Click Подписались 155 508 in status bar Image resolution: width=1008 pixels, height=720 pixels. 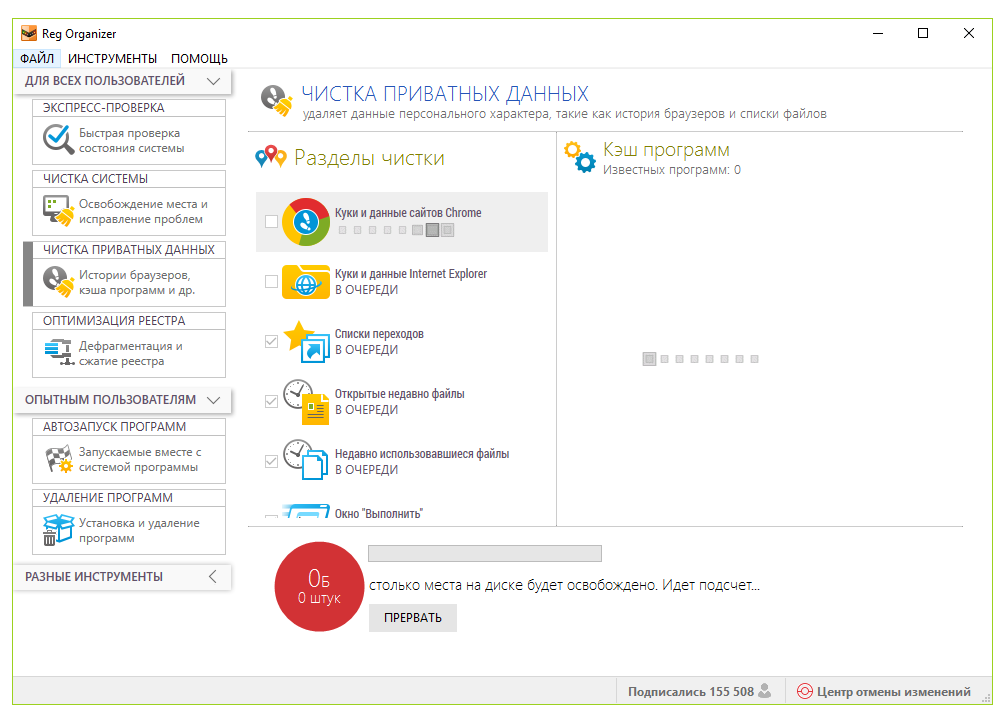pos(690,692)
